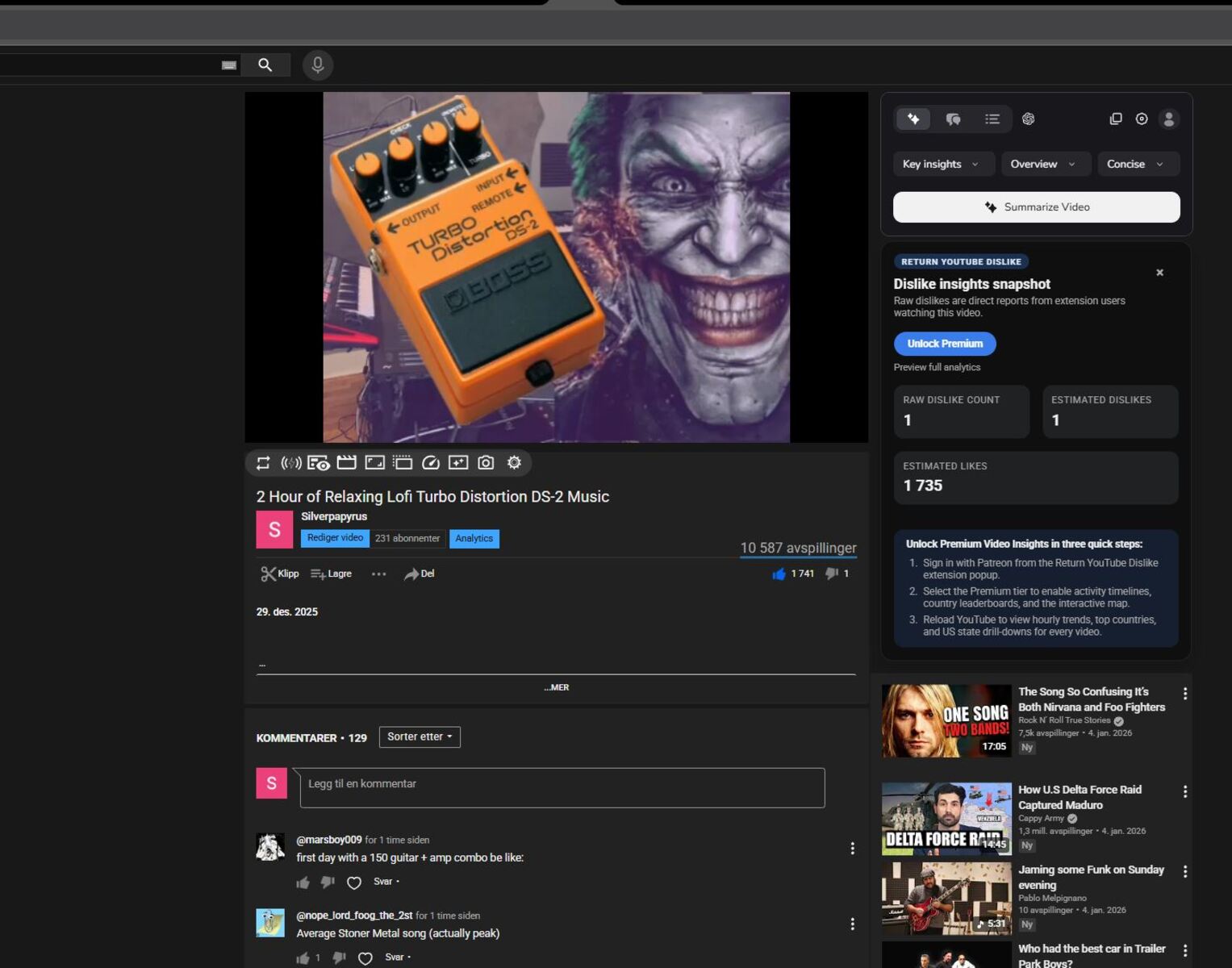Switch to the chat bubbles tab

click(x=953, y=119)
